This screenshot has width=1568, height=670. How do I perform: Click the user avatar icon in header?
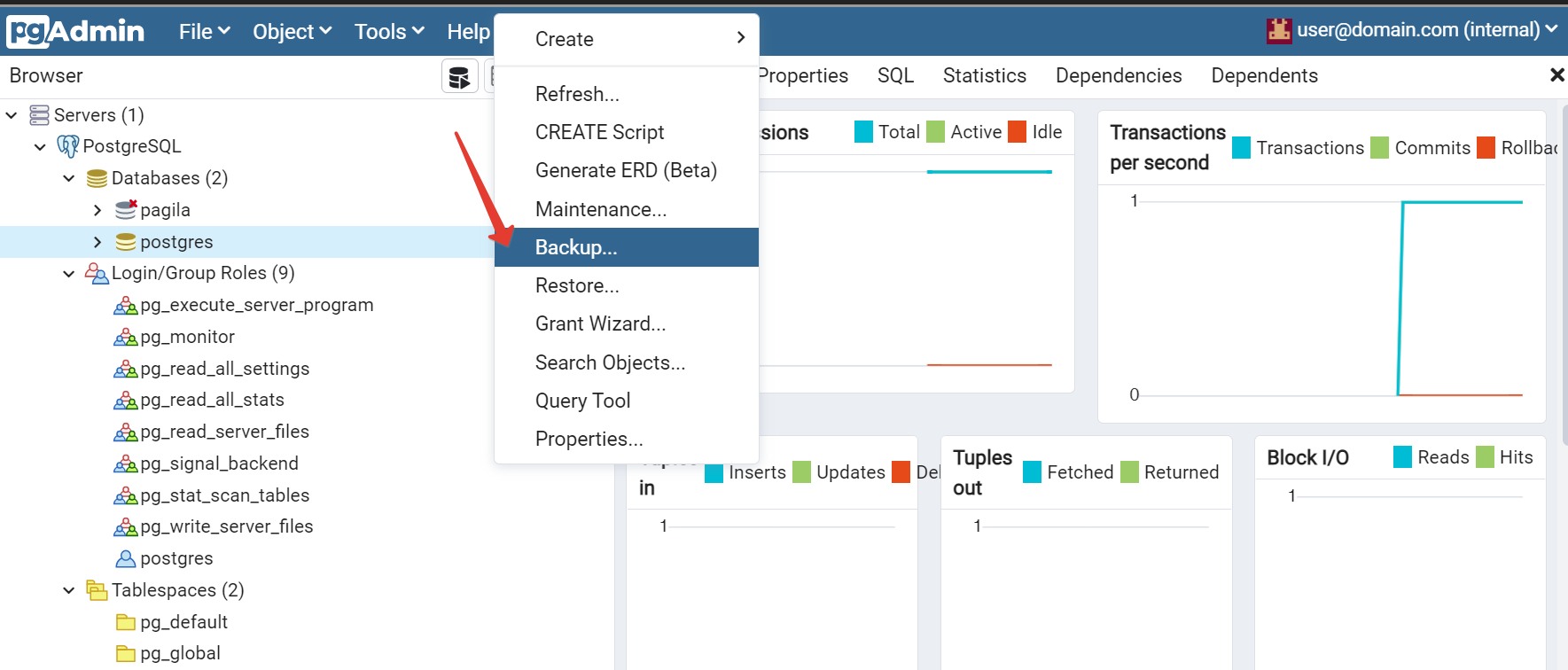click(1278, 30)
